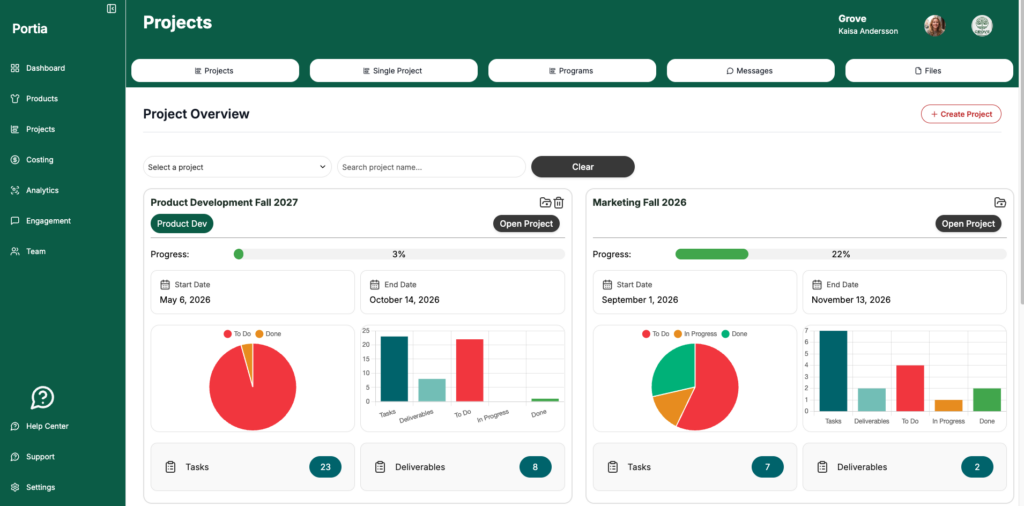The width and height of the screenshot is (1024, 506).
Task: Open Project for Marketing Fall 2026
Action: pyautogui.click(x=968, y=223)
